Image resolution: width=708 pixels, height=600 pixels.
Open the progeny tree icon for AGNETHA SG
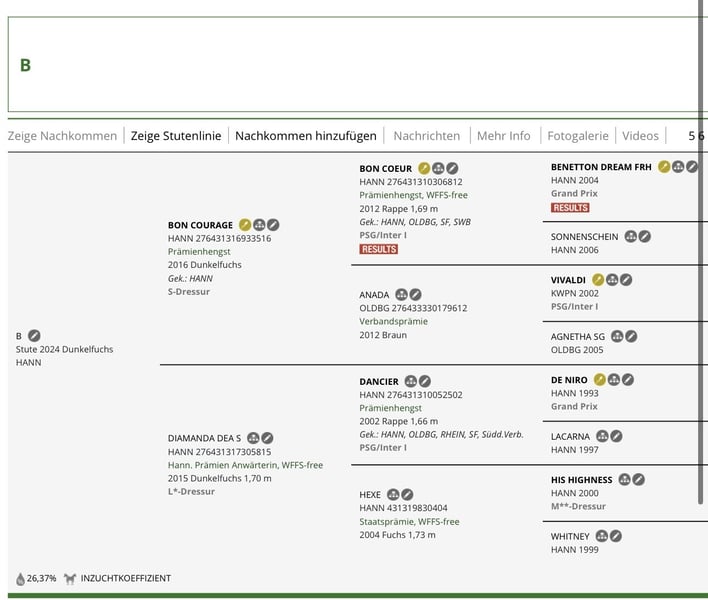coord(617,336)
